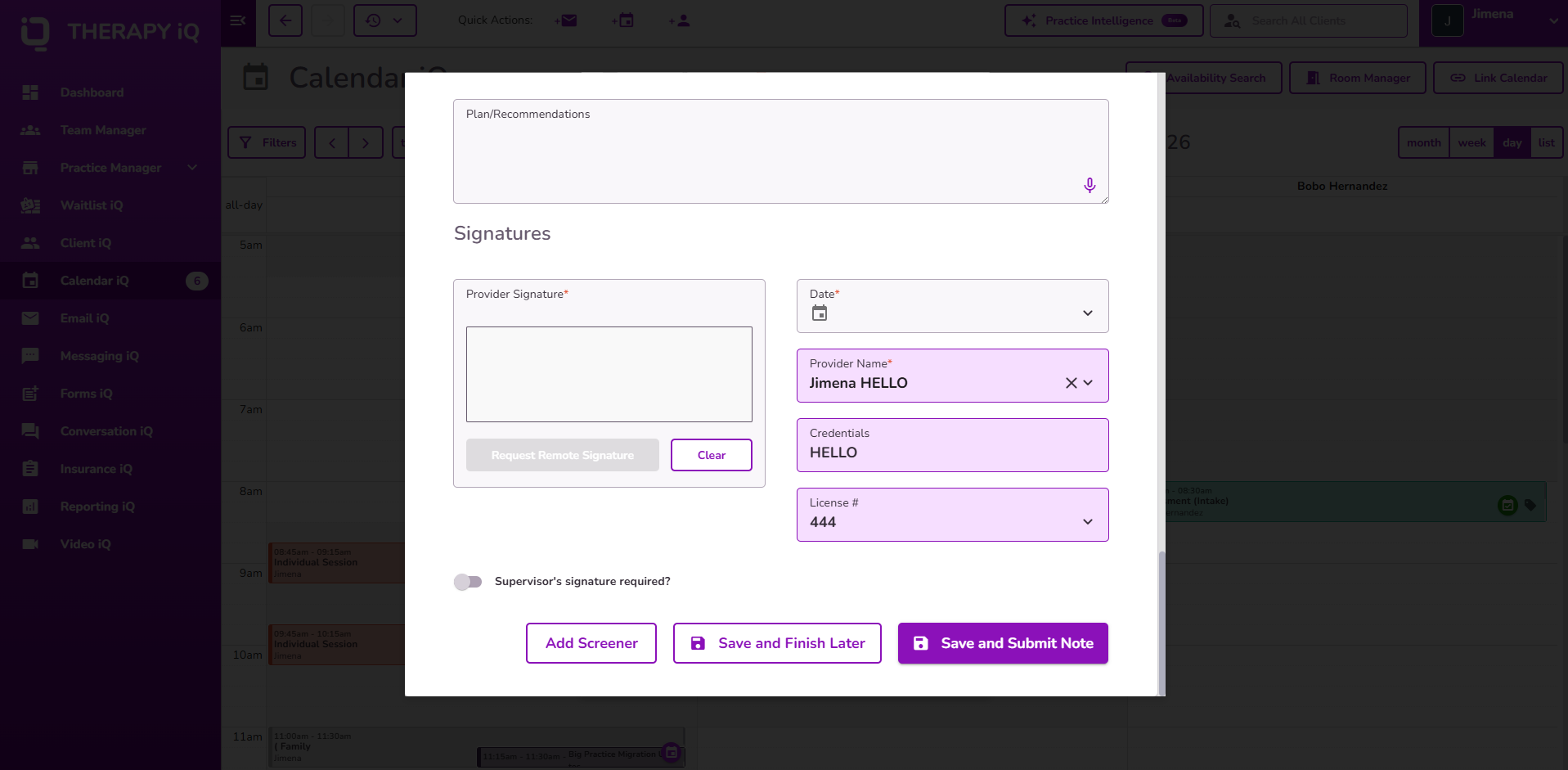Open the history dropdown in top toolbar
Screen dimensions: 1568x770
pos(385,20)
